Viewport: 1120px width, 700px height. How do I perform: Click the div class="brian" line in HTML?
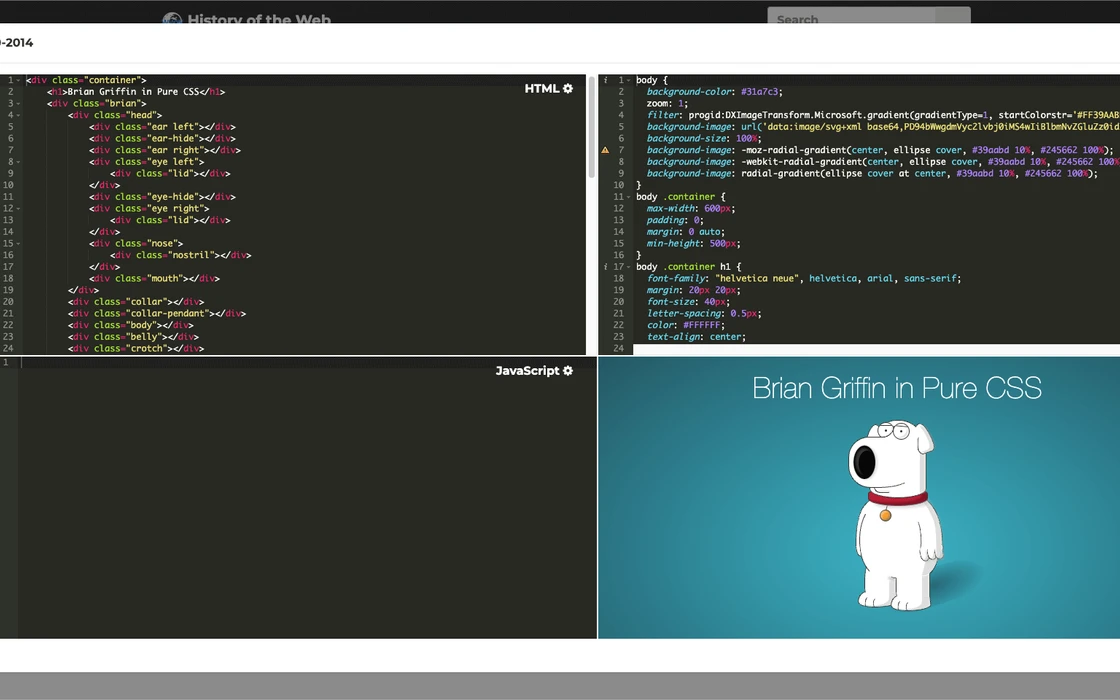click(x=96, y=104)
